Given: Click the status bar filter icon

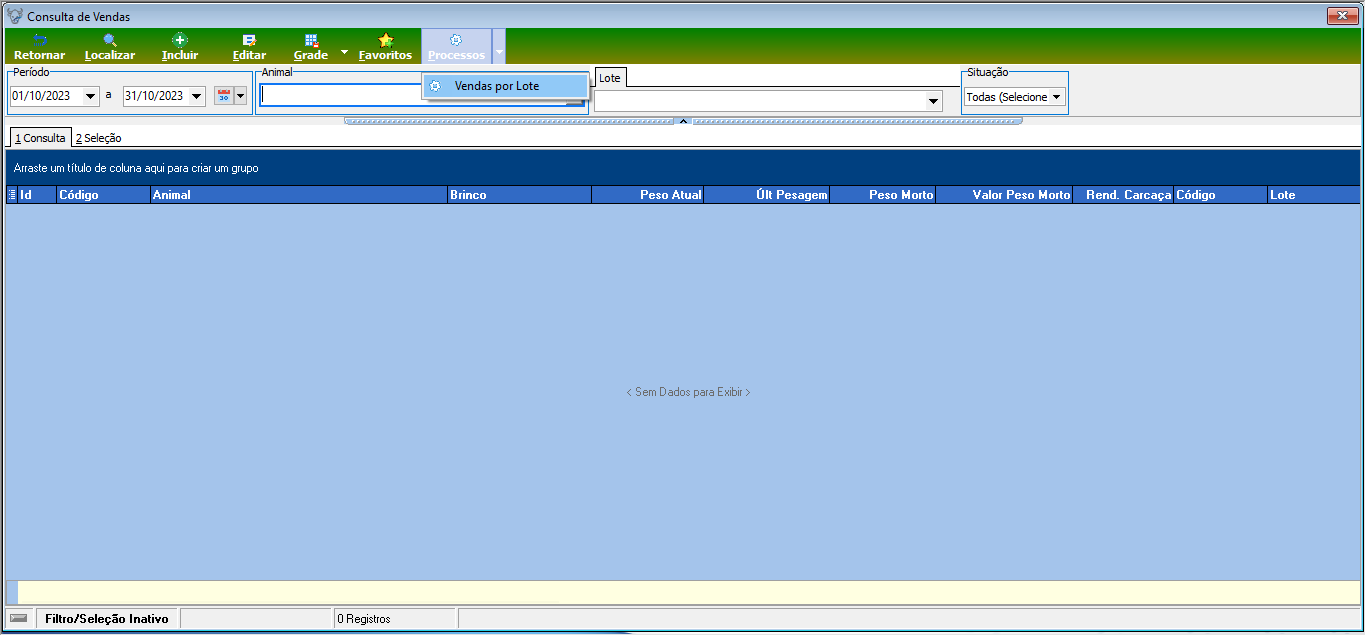Looking at the screenshot, I should coord(19,618).
